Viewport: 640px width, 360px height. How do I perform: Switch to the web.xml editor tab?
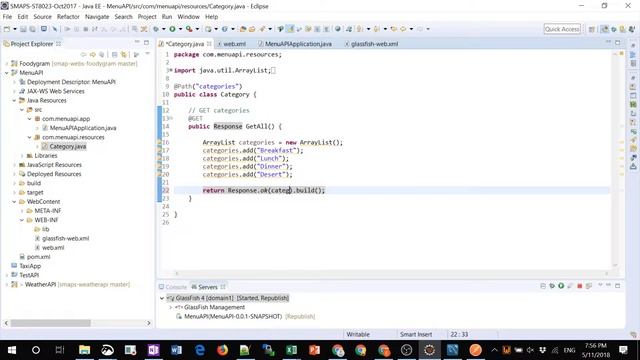coord(231,44)
